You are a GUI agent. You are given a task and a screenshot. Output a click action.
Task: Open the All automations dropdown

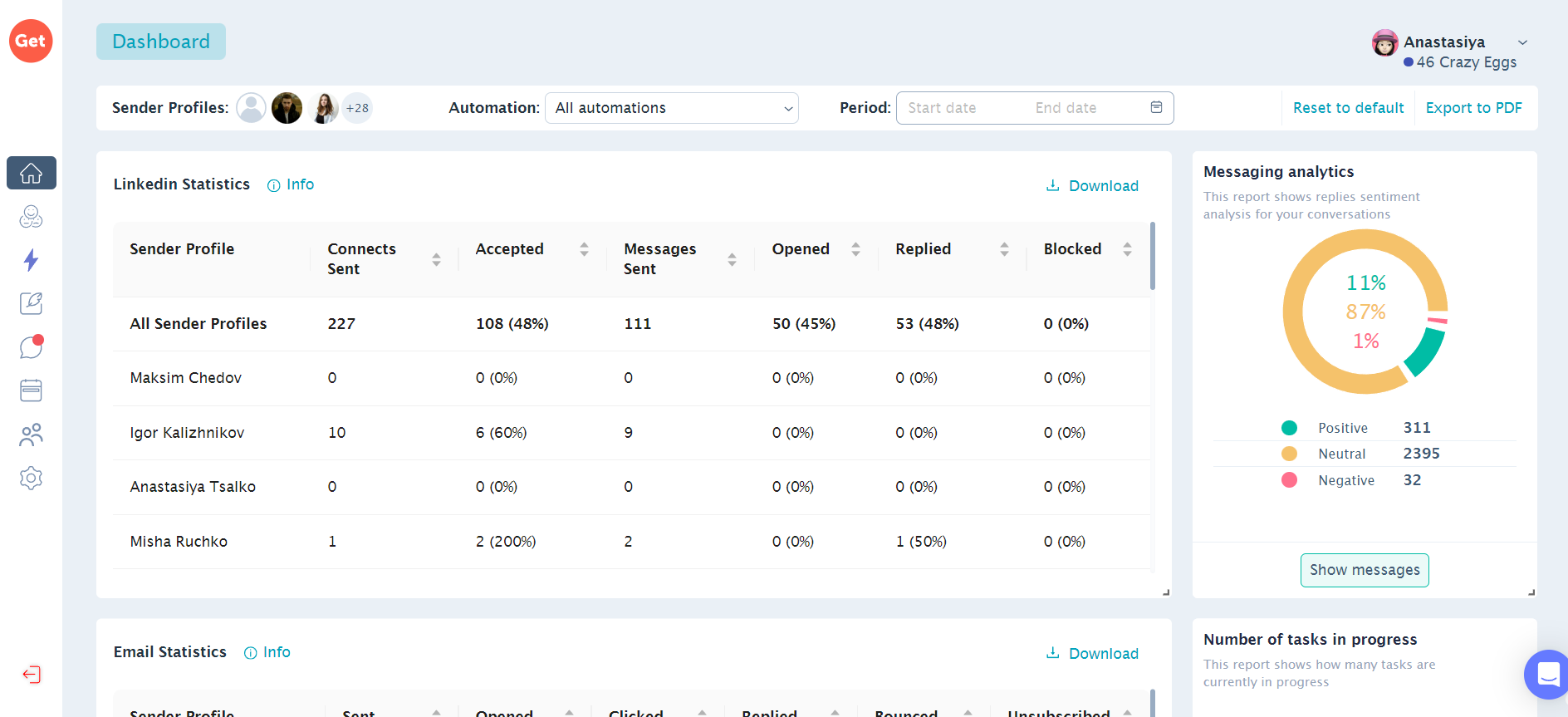pos(672,108)
